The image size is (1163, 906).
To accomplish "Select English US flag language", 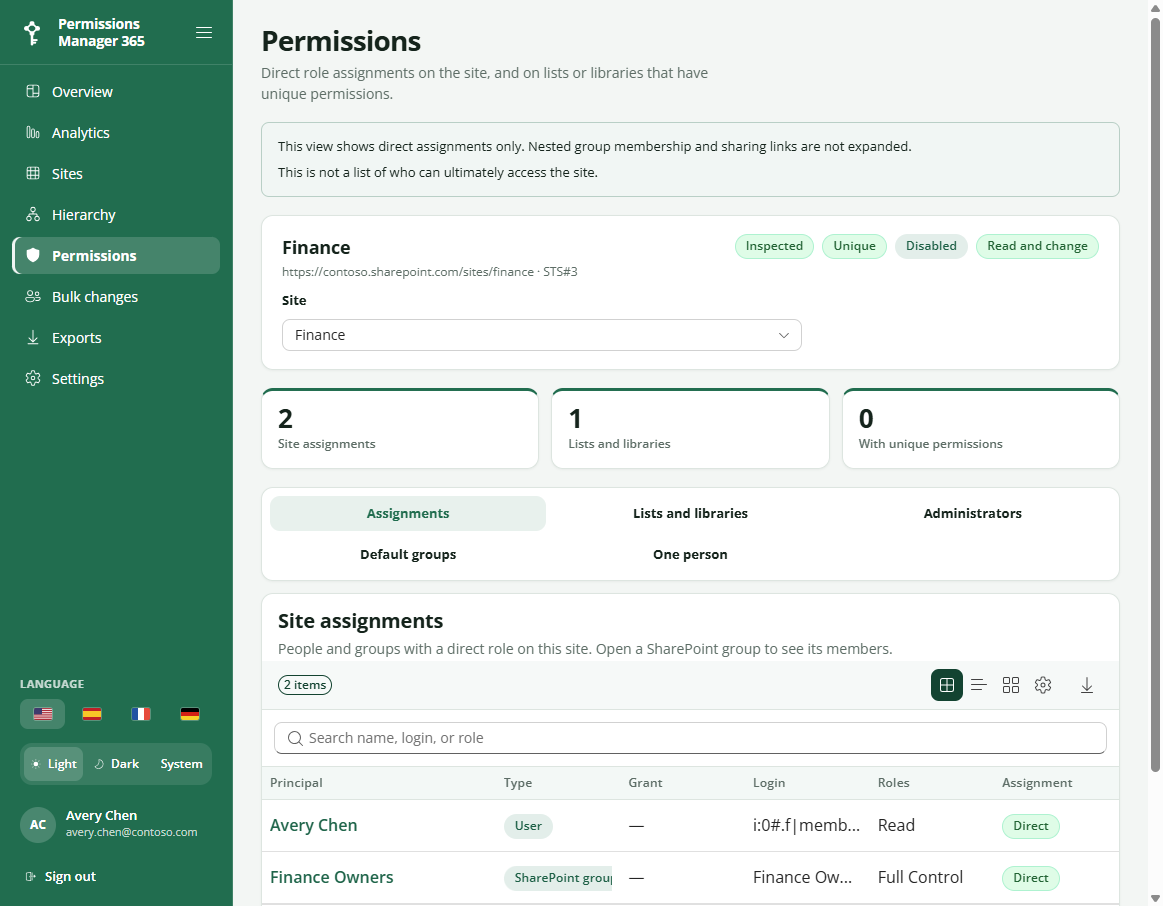I will 43,714.
